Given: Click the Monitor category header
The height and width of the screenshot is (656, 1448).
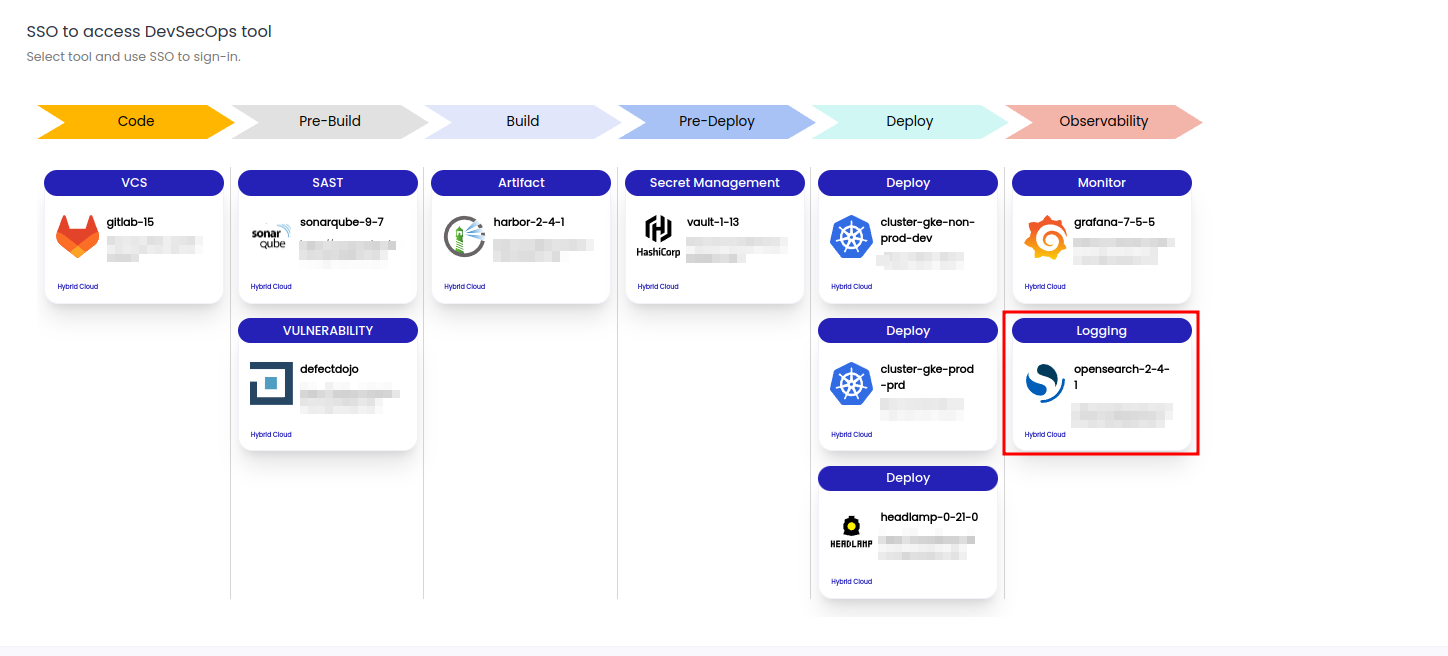Looking at the screenshot, I should pyautogui.click(x=1102, y=183).
